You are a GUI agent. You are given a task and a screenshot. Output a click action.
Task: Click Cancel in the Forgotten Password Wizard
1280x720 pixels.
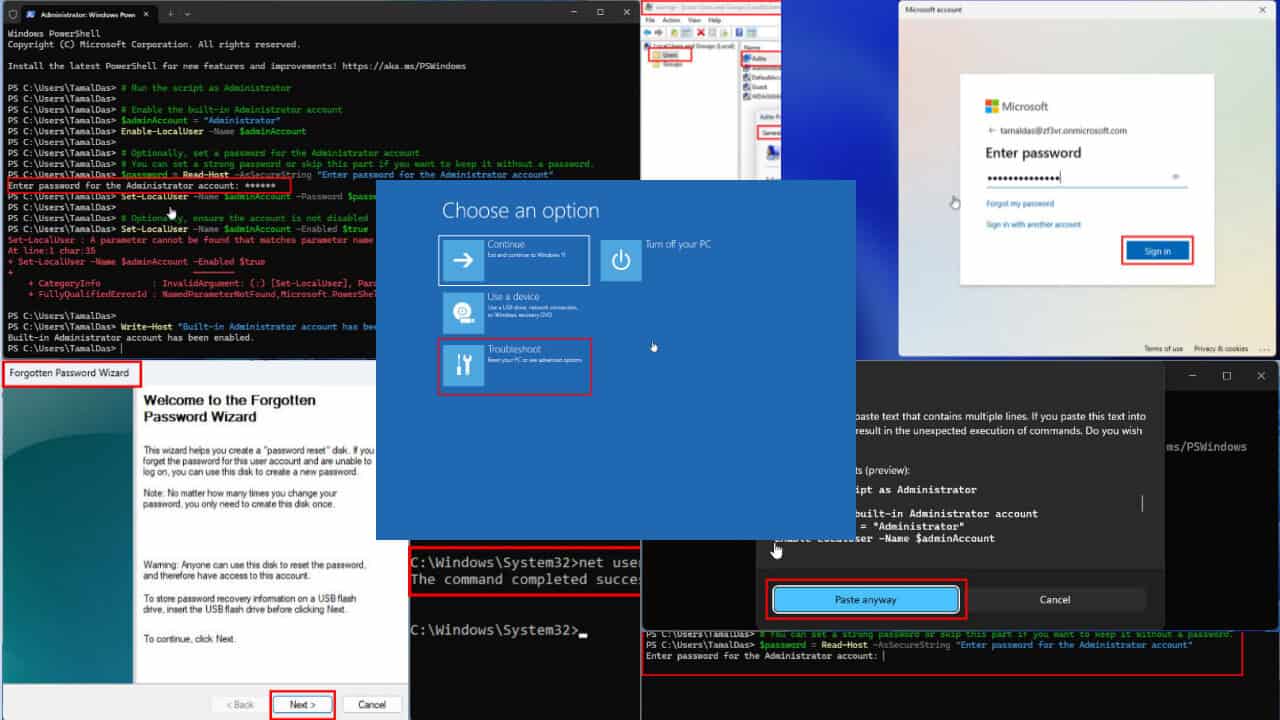(x=372, y=705)
